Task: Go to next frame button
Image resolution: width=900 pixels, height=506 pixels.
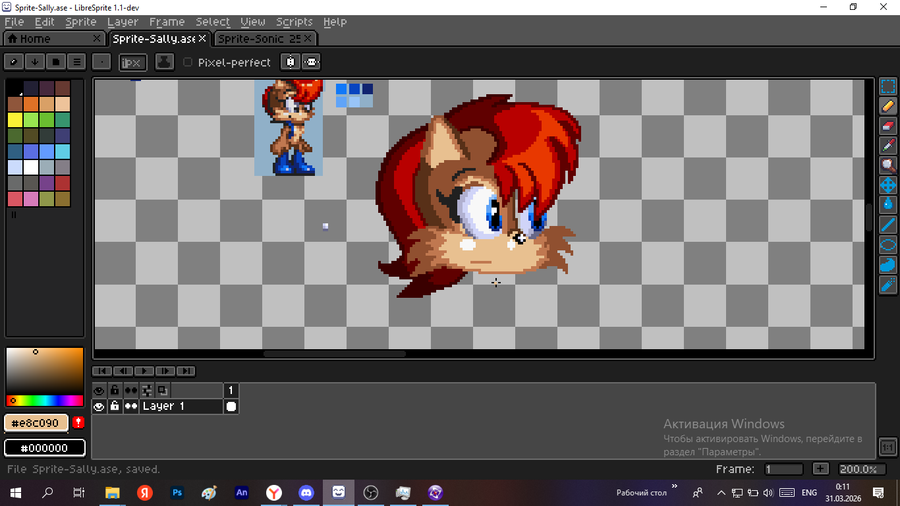Action: pyautogui.click(x=165, y=371)
